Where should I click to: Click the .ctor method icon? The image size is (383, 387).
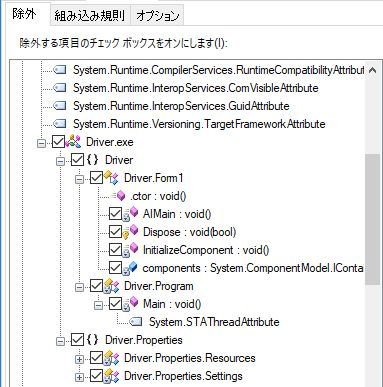tap(118, 196)
